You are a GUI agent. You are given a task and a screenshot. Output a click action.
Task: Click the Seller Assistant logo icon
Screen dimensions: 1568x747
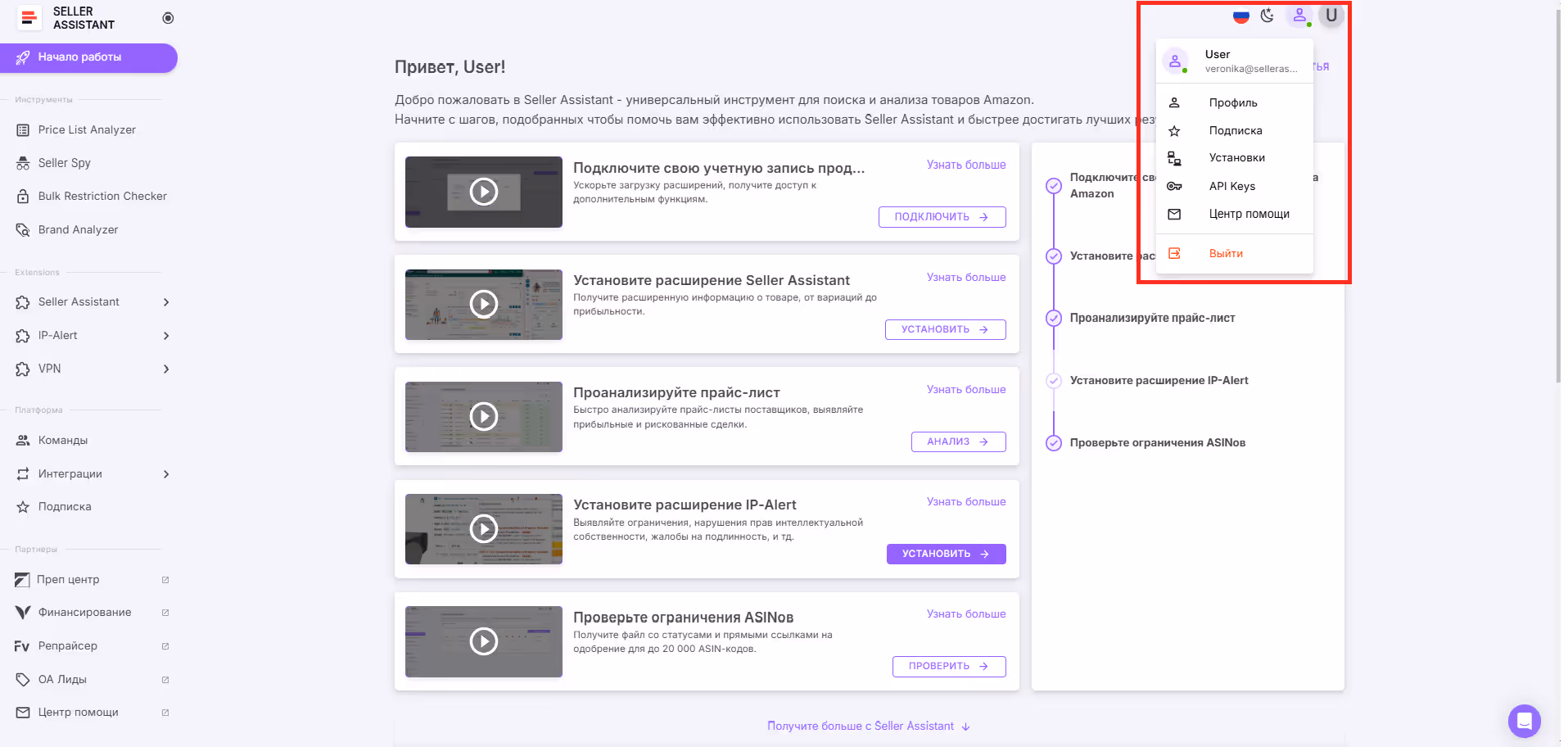pyautogui.click(x=29, y=17)
